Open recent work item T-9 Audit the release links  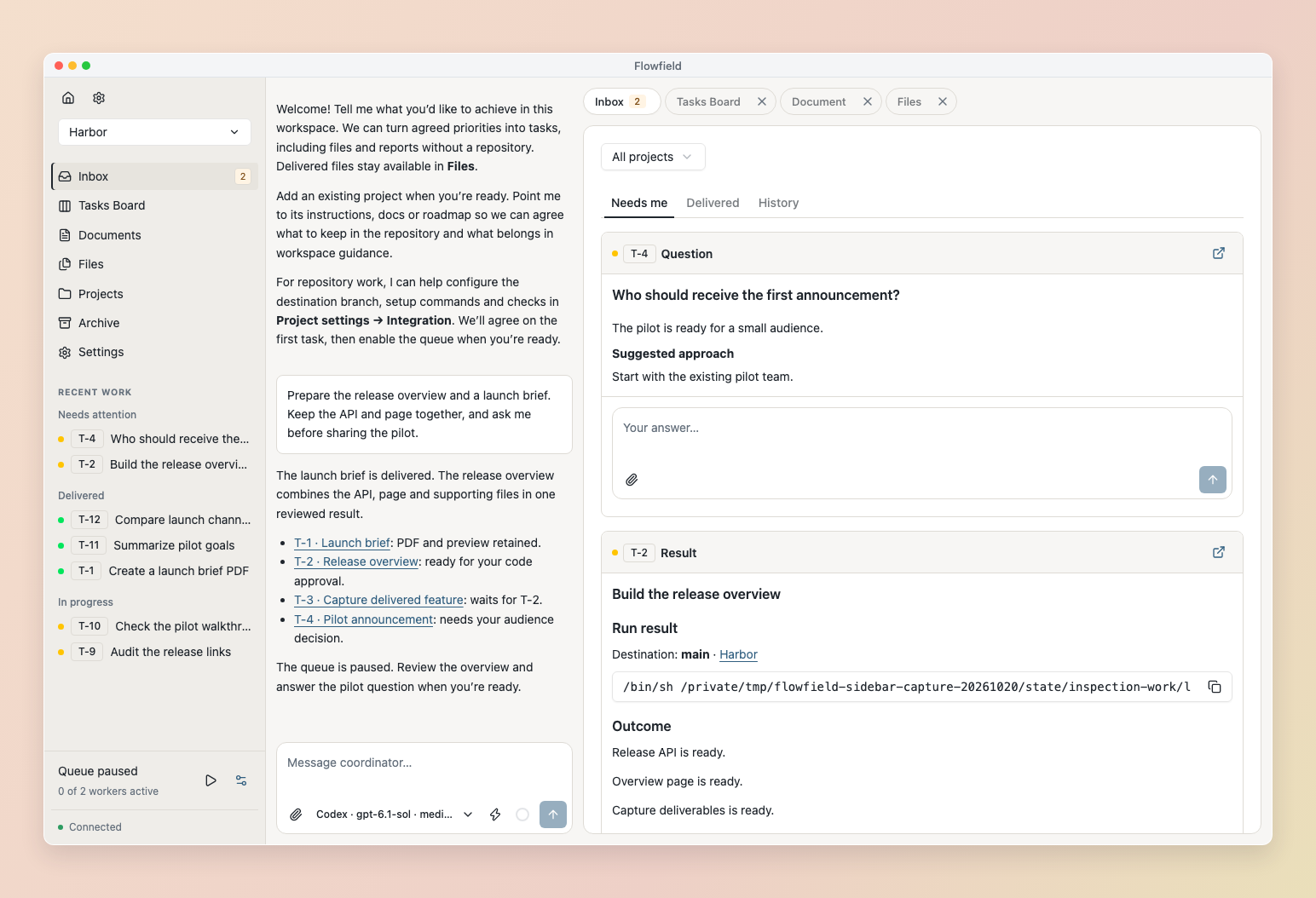154,652
